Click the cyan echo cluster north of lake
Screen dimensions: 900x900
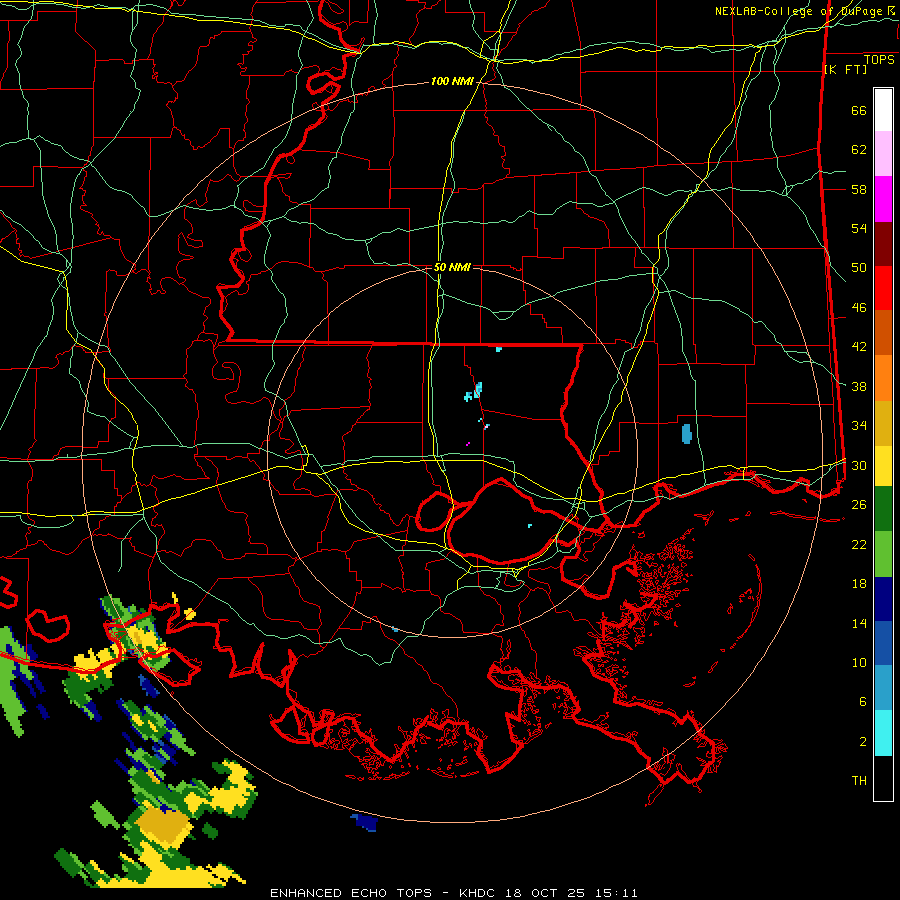click(x=474, y=391)
